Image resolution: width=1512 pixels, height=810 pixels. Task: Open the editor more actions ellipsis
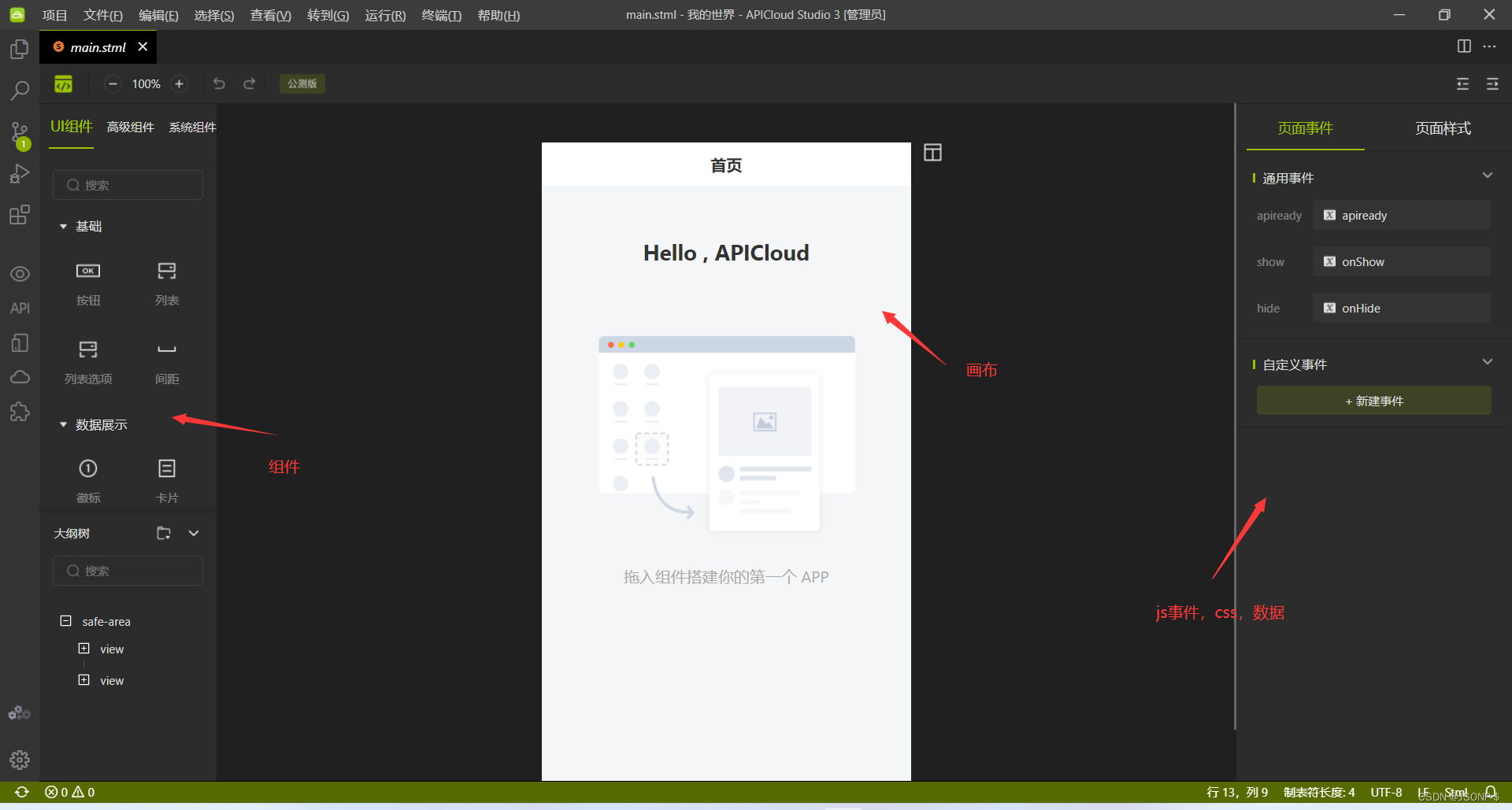[x=1489, y=46]
